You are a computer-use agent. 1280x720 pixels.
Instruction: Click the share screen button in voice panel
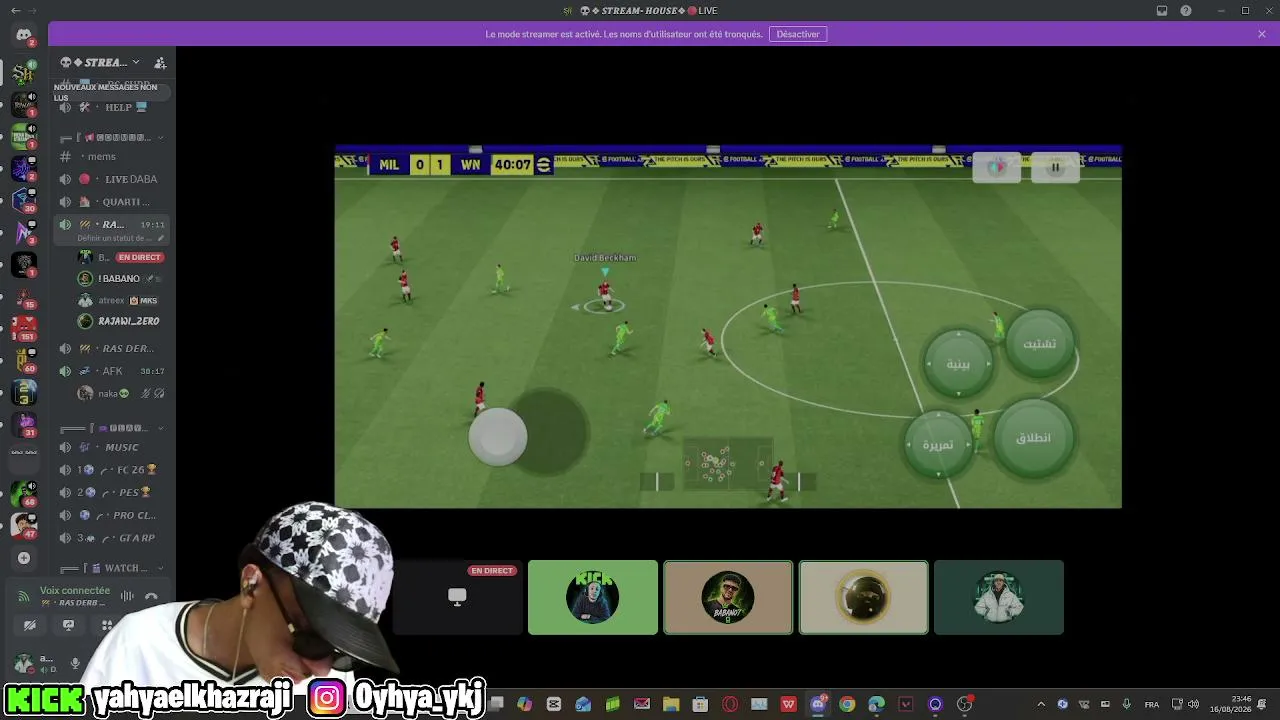pyautogui.click(x=68, y=625)
